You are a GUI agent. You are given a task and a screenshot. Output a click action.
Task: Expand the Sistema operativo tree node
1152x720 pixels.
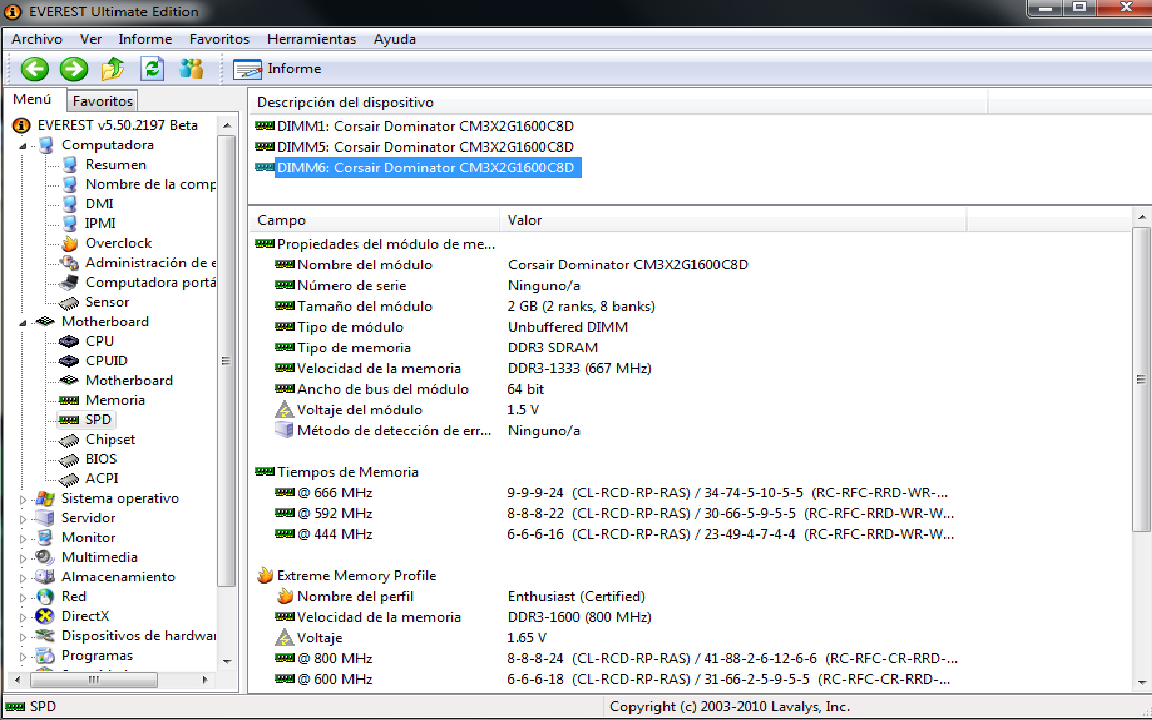23,499
